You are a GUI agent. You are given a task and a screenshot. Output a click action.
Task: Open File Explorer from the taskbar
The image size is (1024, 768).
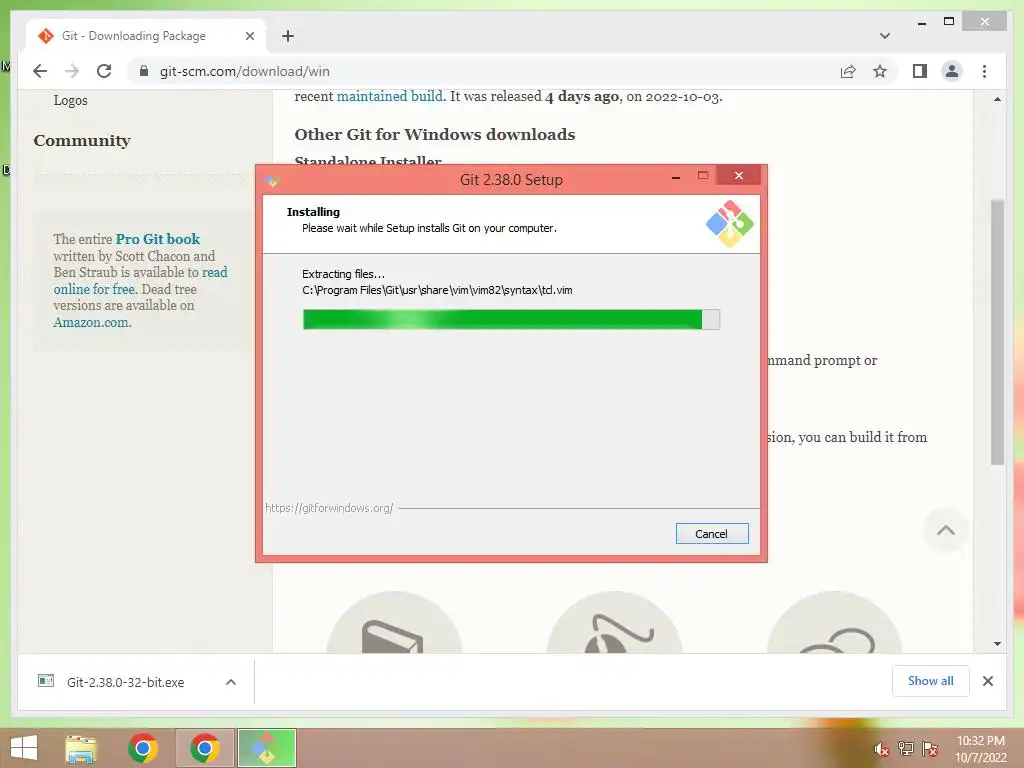tap(81, 748)
